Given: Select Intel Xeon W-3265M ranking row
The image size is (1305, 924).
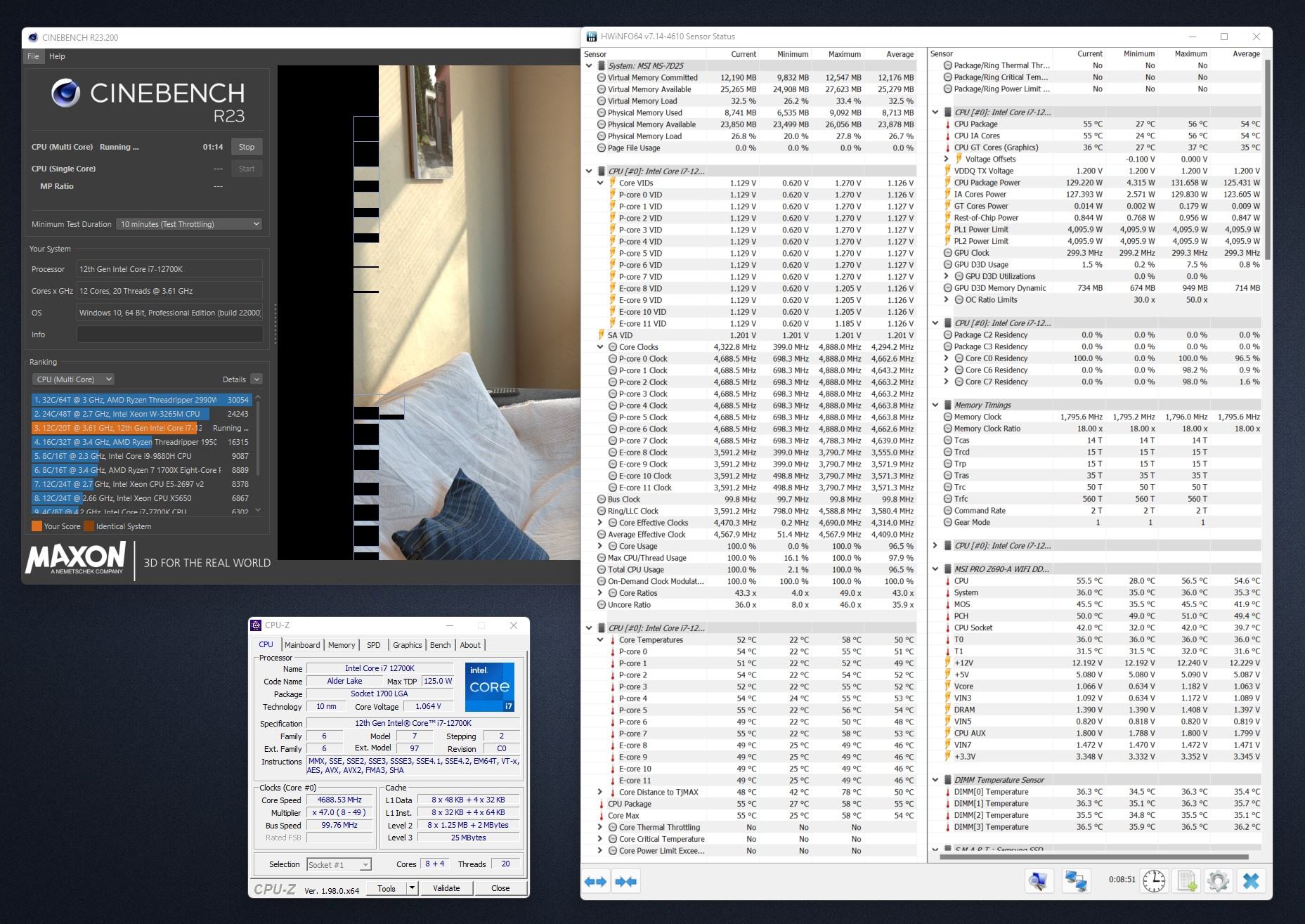Looking at the screenshot, I should click(141, 414).
